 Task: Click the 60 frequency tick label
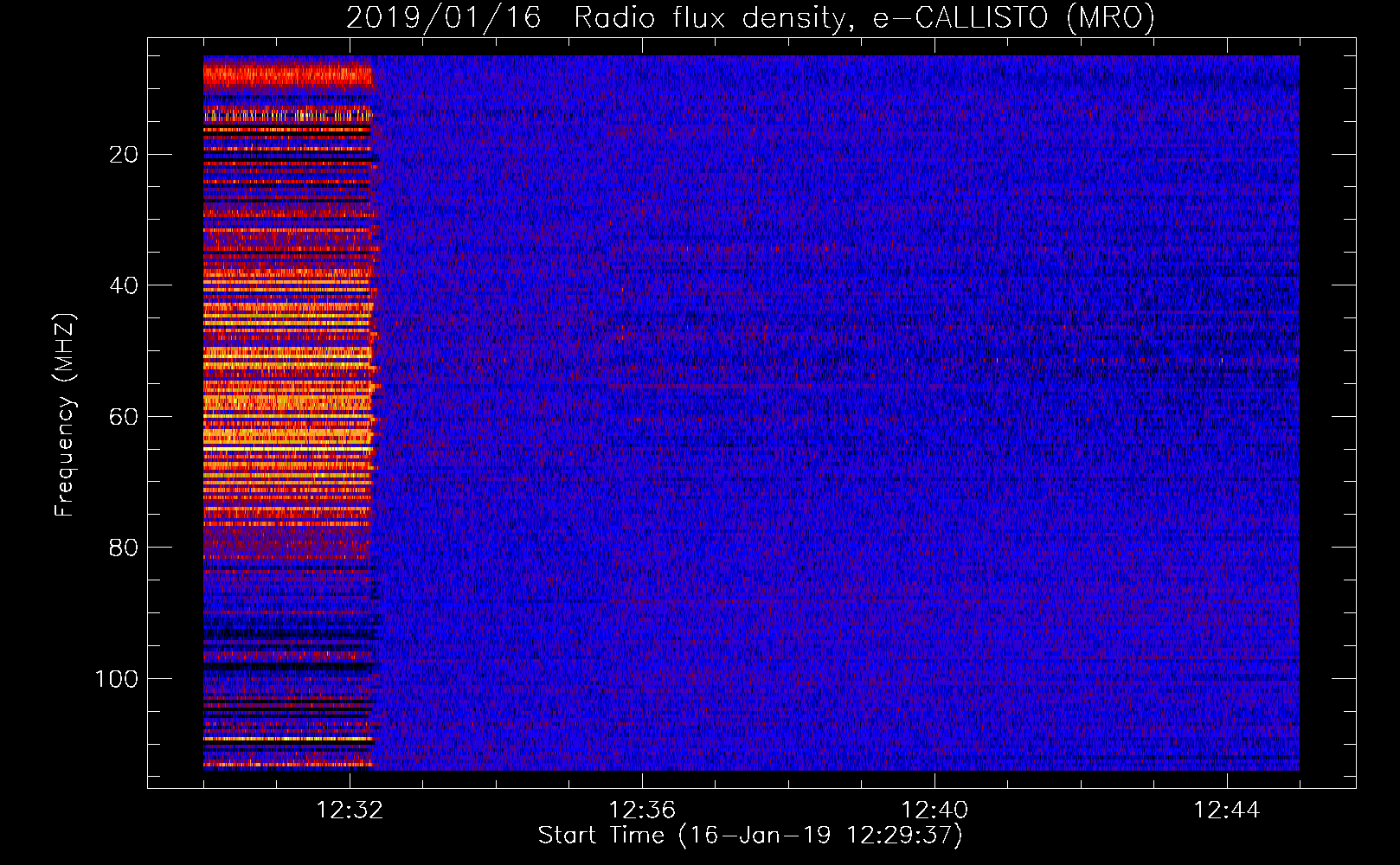point(124,417)
